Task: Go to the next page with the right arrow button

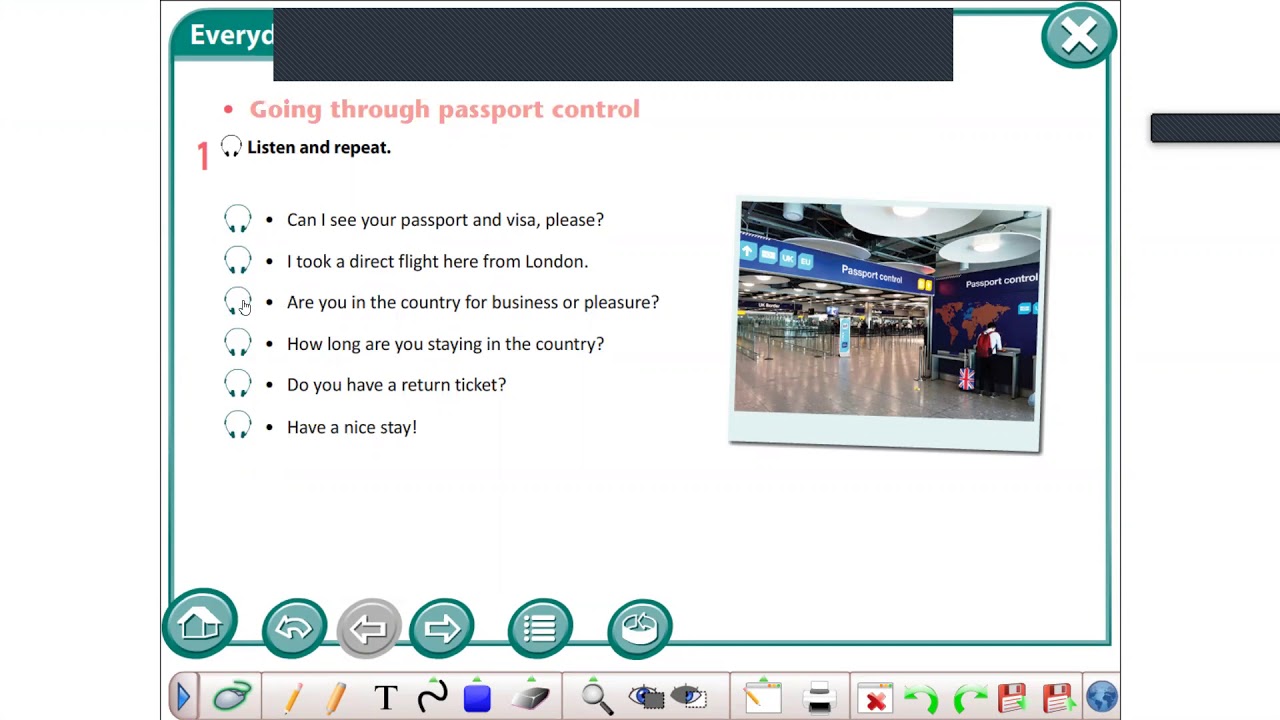Action: point(442,628)
